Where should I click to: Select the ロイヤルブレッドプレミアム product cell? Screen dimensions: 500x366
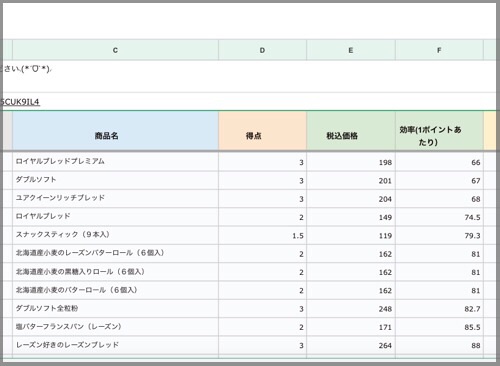pyautogui.click(x=115, y=162)
